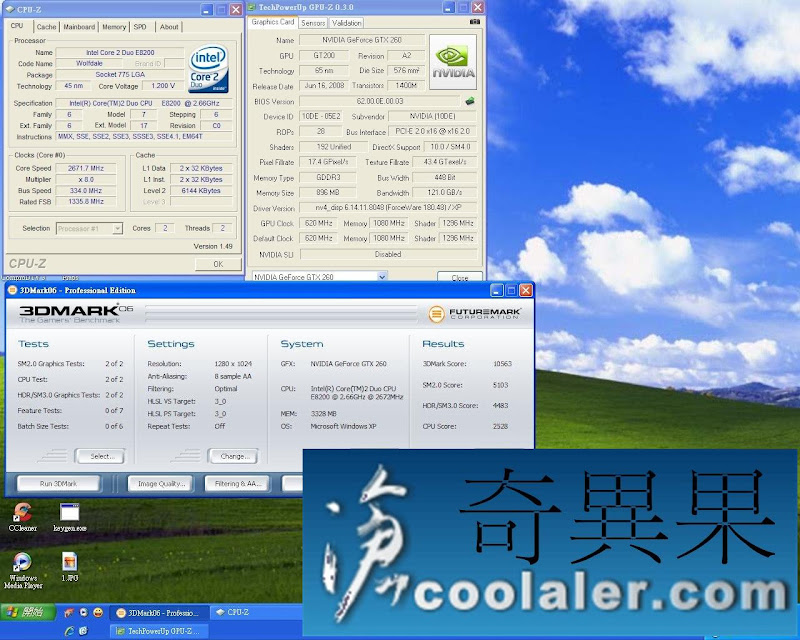Open the CCleaner desktop icon
Image resolution: width=800 pixels, height=640 pixels.
click(x=22, y=516)
